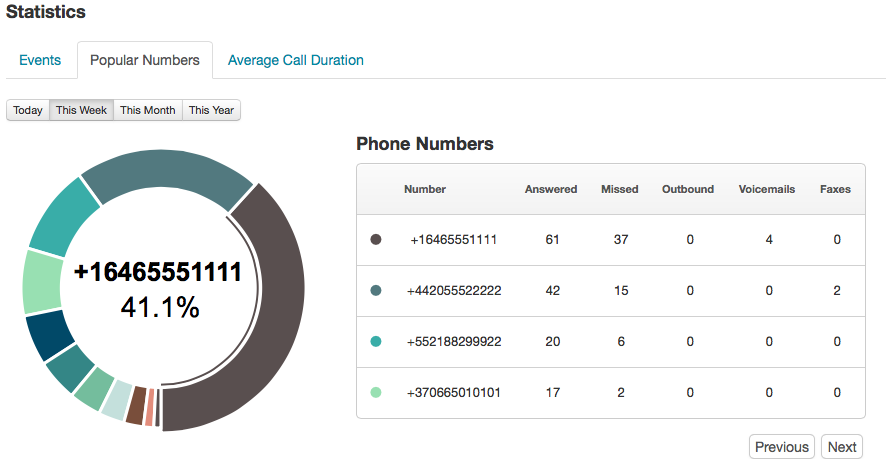The height and width of the screenshot is (471, 896).
Task: Click slate dot beside +442055522222
Action: coord(376,291)
